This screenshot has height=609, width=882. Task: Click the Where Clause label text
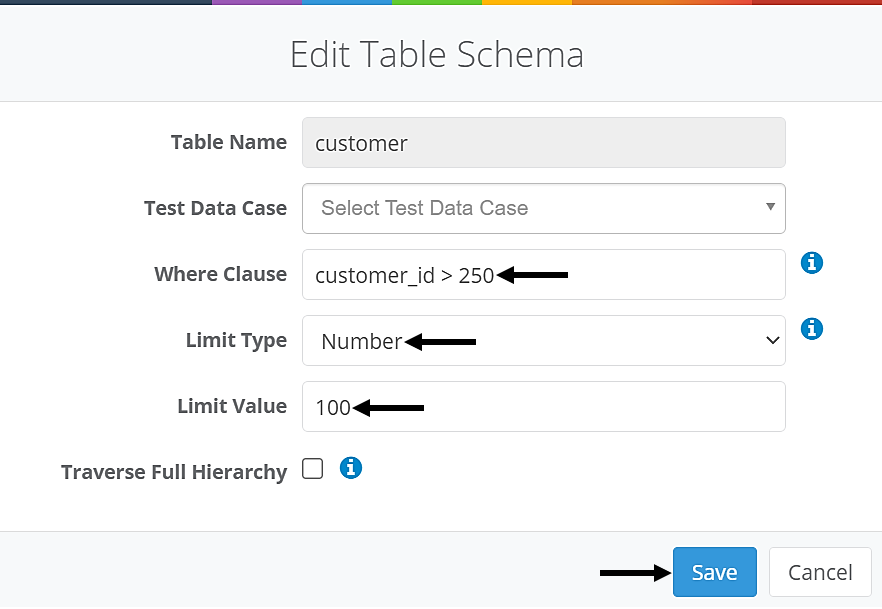point(220,274)
